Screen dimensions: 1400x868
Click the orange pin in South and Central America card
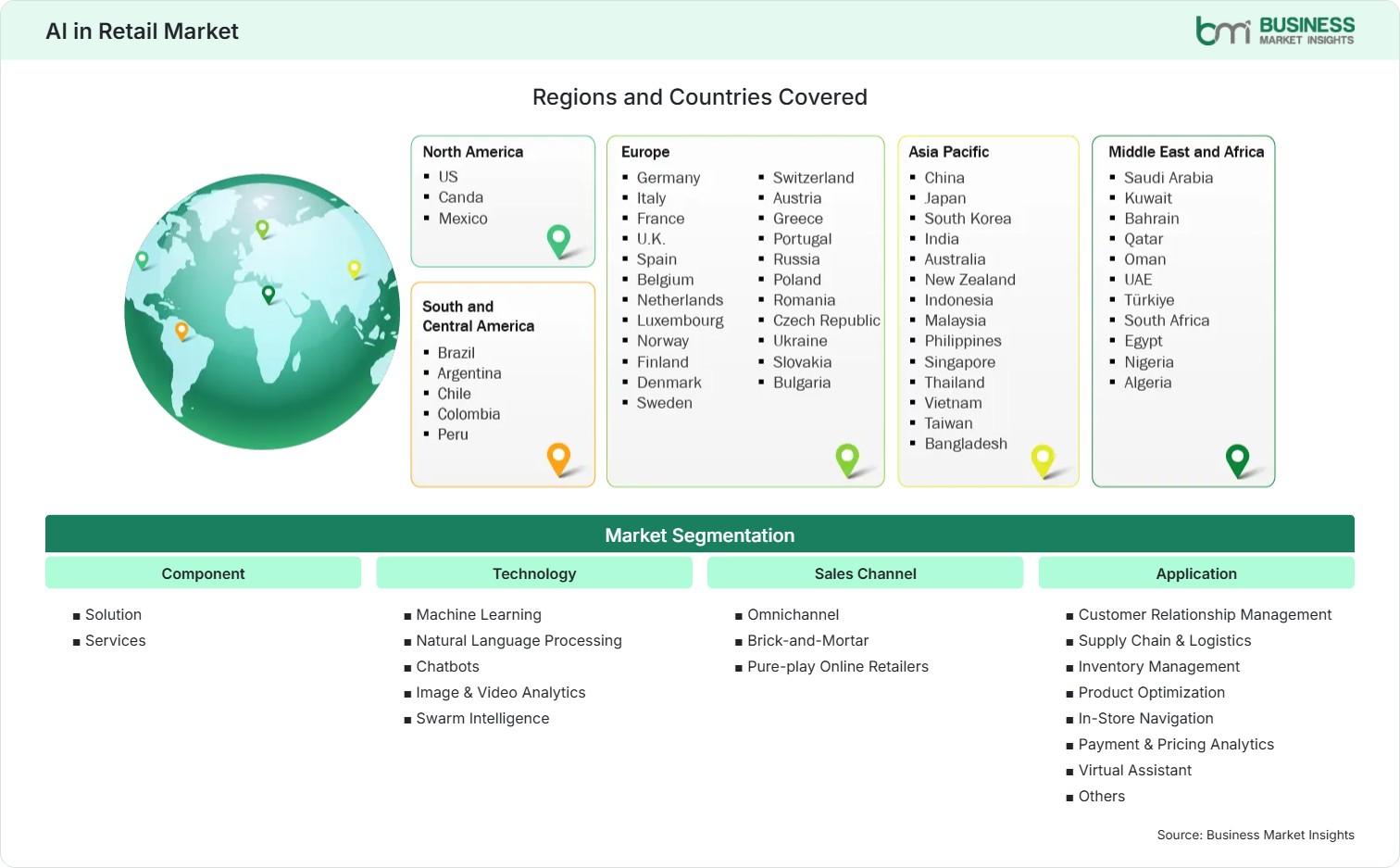tap(559, 459)
